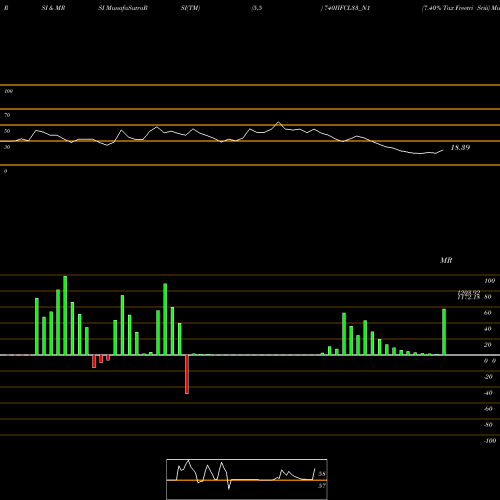Image resolution: width=500 pixels, height=500 pixels.
Task: Click the 'SI MunafaSutraR' header label
Action: tap(123, 8)
